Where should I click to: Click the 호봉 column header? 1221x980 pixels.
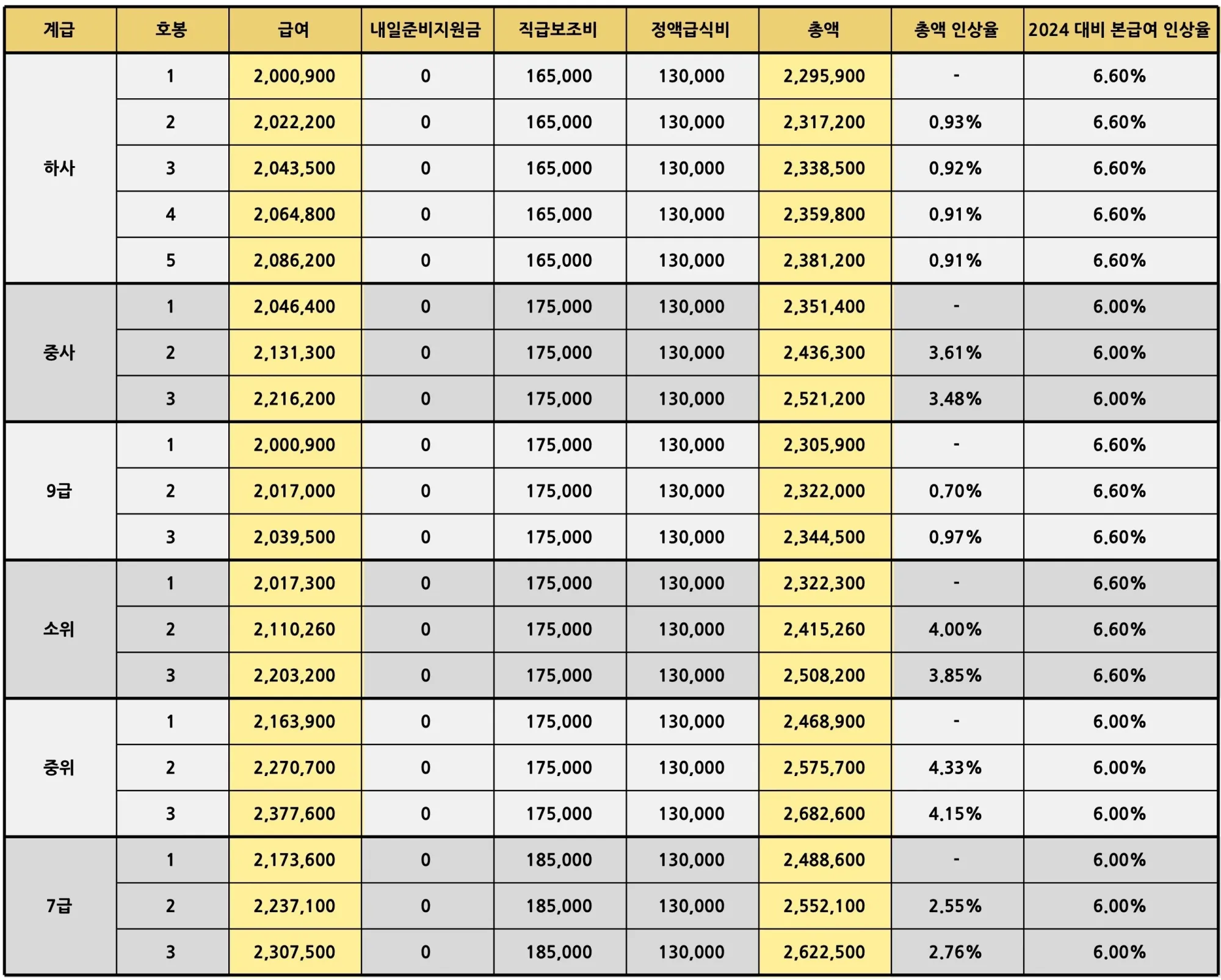tap(171, 29)
